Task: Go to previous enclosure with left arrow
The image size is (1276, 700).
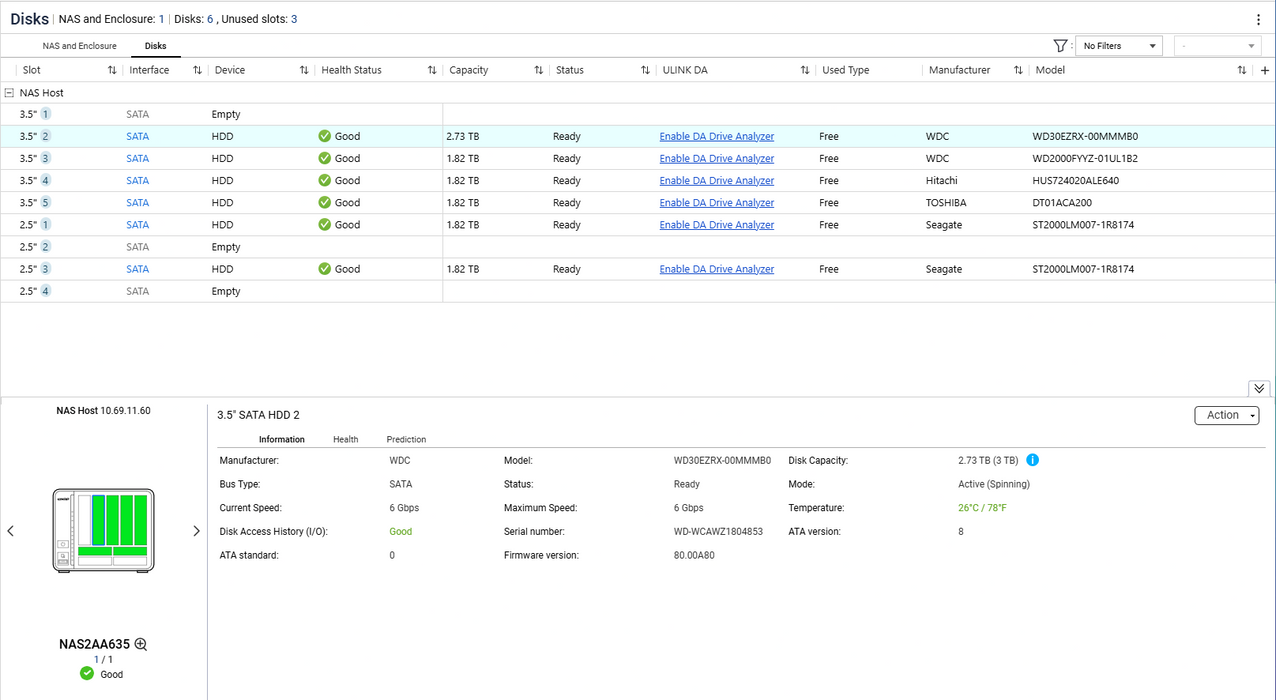Action: (x=11, y=531)
